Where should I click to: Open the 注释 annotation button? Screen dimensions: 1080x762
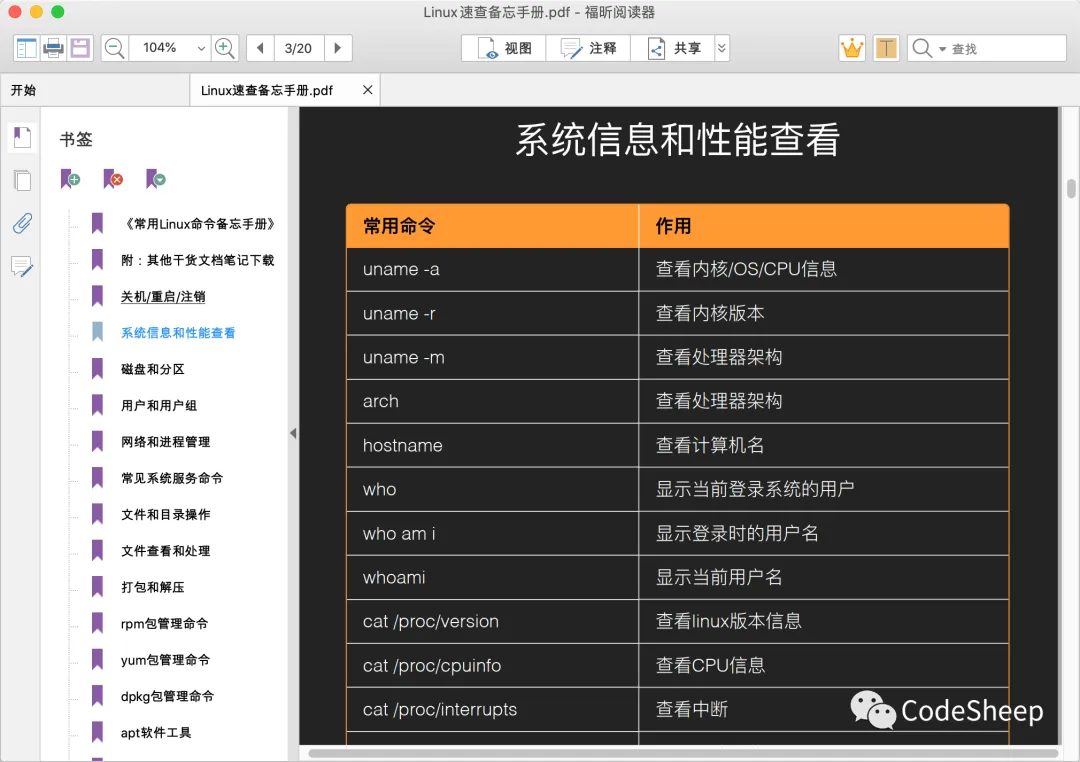[x=588, y=48]
